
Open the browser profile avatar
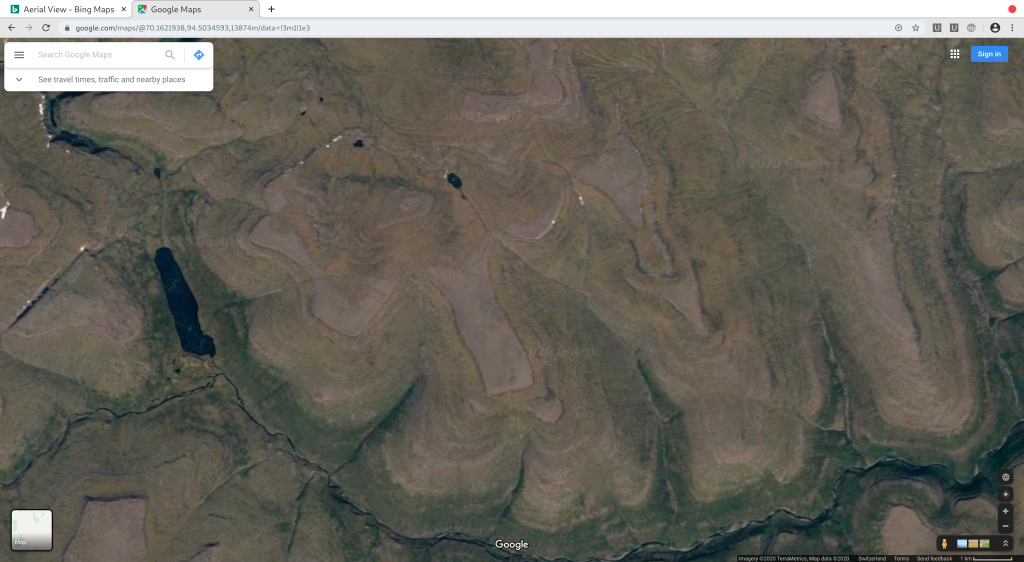point(995,27)
